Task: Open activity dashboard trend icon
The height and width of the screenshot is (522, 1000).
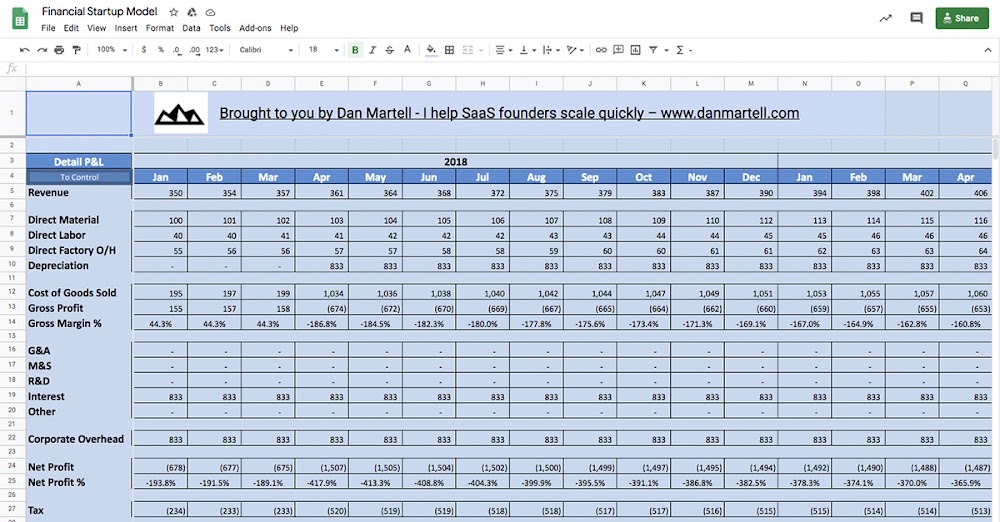Action: coord(885,18)
